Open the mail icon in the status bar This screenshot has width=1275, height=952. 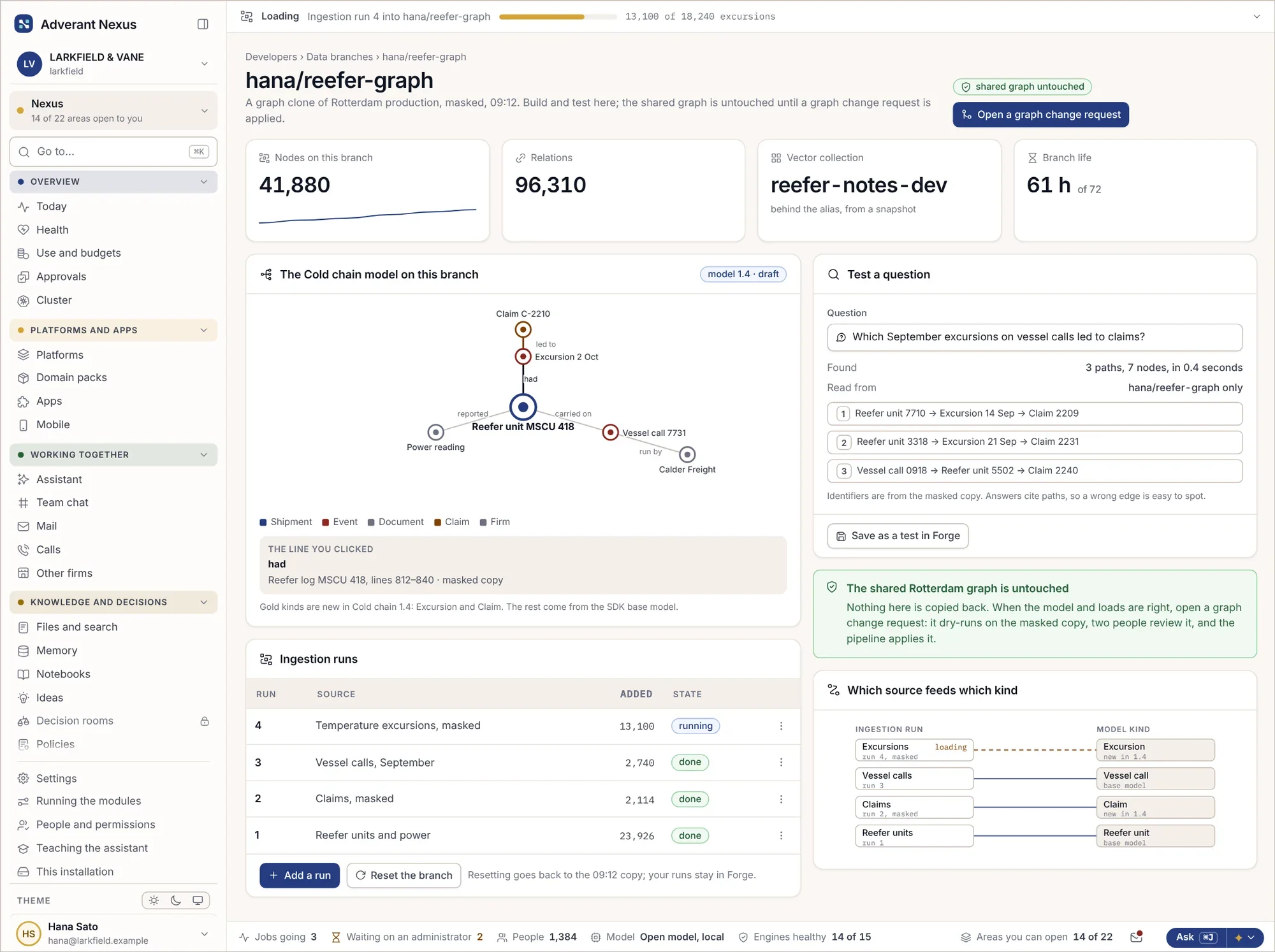1136,937
